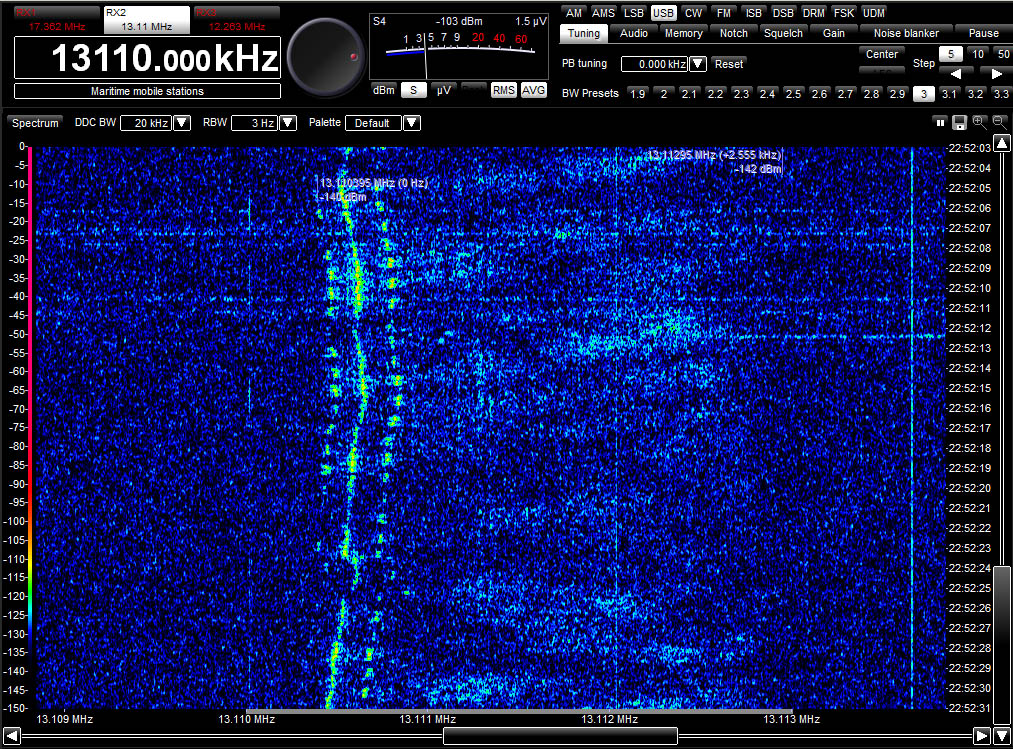This screenshot has width=1013, height=749.
Task: Open the Audio tab
Action: 634,34
